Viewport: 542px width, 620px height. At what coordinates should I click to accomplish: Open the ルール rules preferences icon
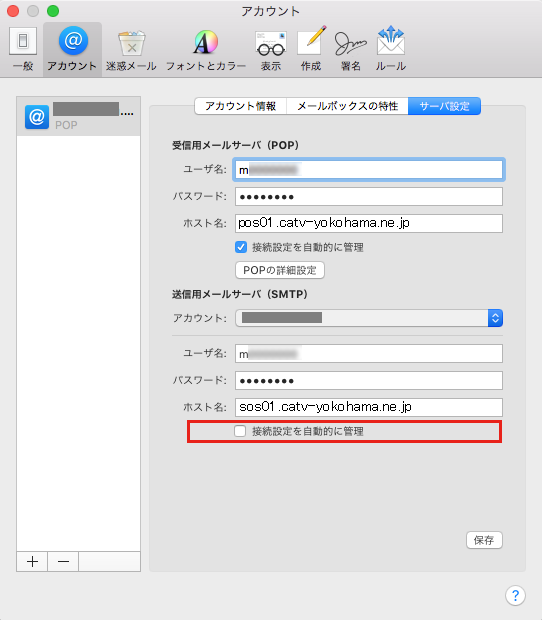coord(391,49)
